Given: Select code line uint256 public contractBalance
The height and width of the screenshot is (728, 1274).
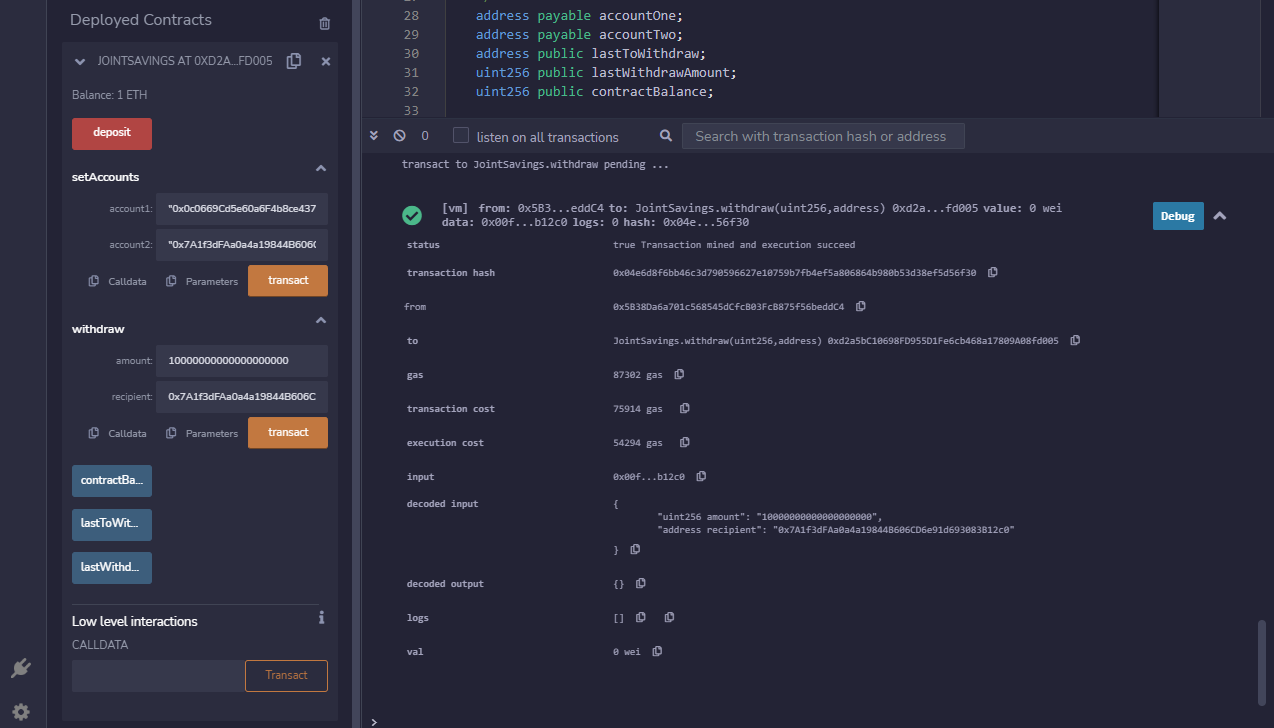Looking at the screenshot, I should [x=595, y=91].
